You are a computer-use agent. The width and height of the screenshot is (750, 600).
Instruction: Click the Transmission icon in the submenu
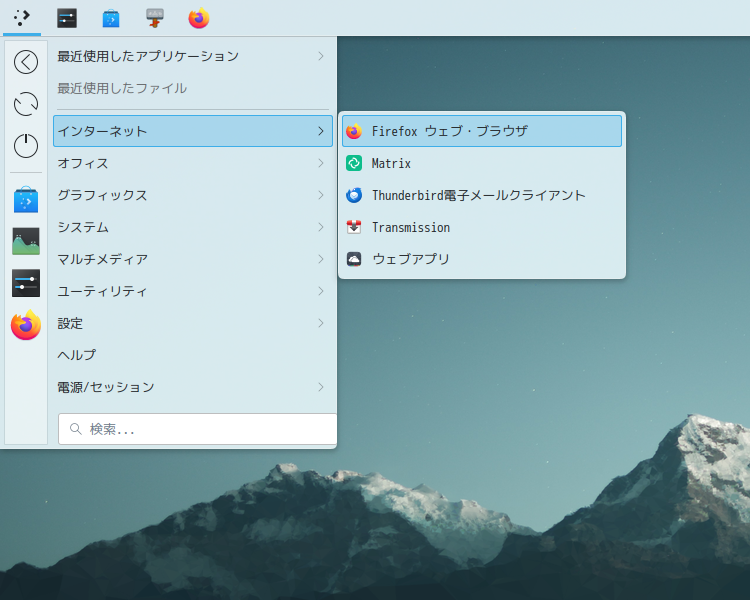click(x=354, y=227)
